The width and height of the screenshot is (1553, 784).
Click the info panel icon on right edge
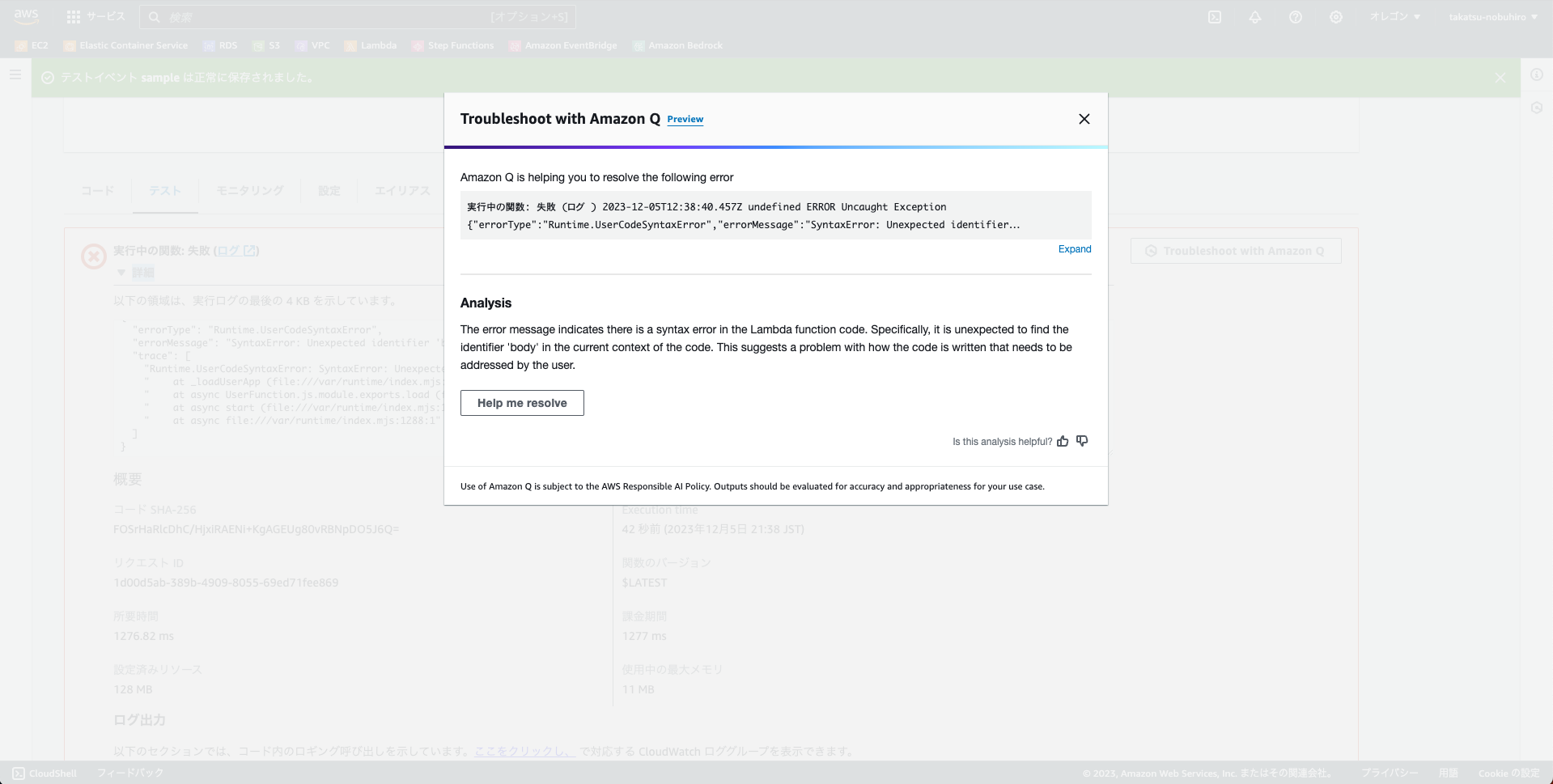1537,74
